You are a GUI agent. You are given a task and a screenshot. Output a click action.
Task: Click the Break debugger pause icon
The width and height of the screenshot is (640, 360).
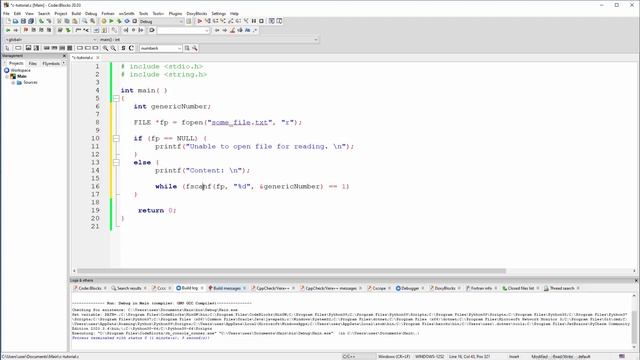(254, 21)
